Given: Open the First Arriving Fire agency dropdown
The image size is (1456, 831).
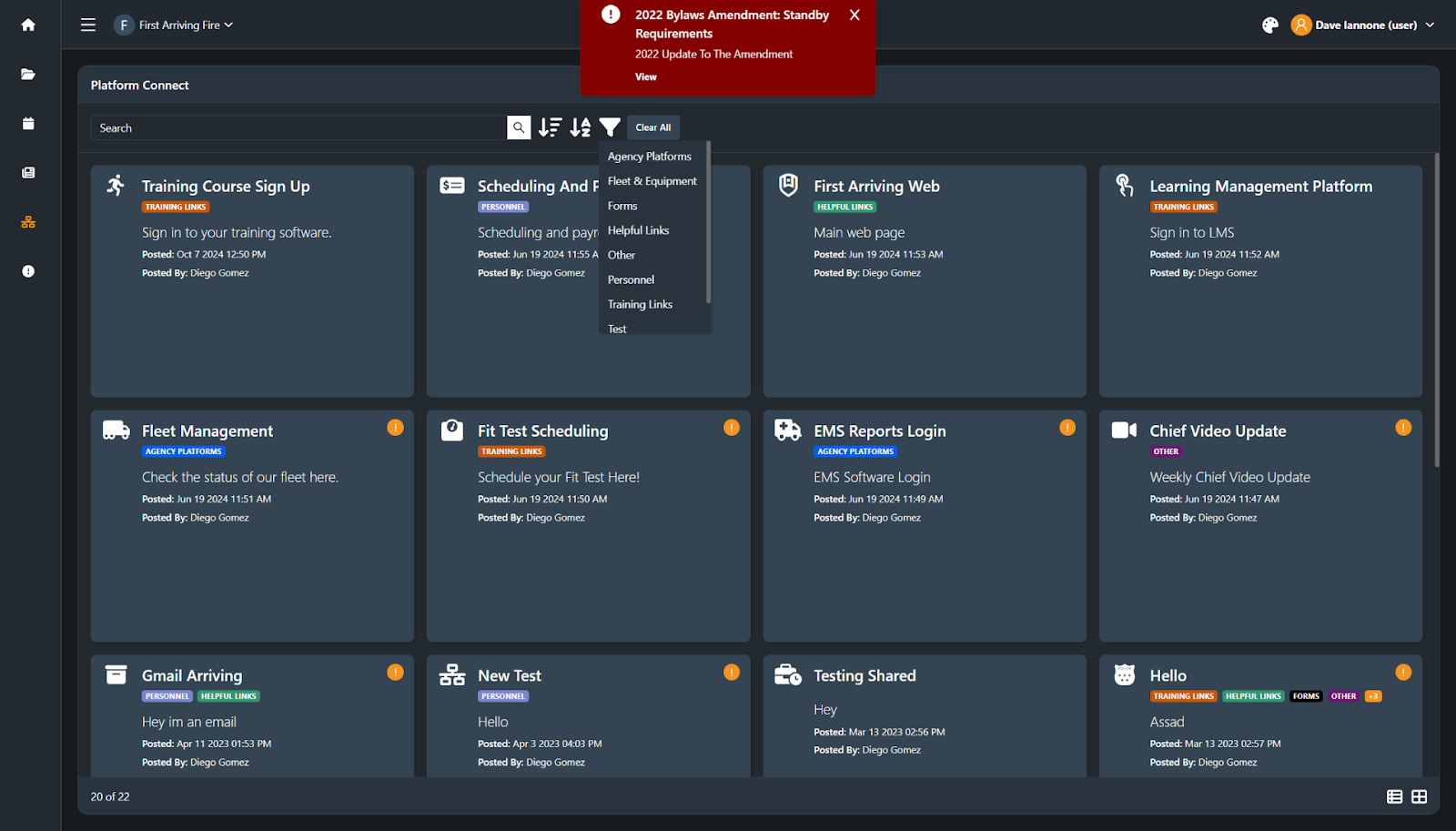Looking at the screenshot, I should (x=174, y=25).
